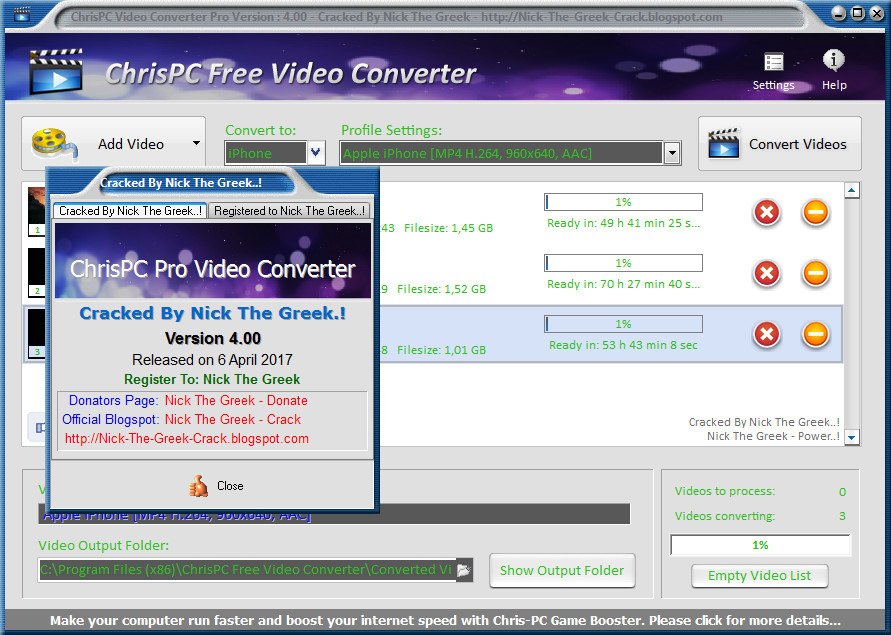The height and width of the screenshot is (635, 891).
Task: Click the Game Booster promotional banner
Action: 446,620
